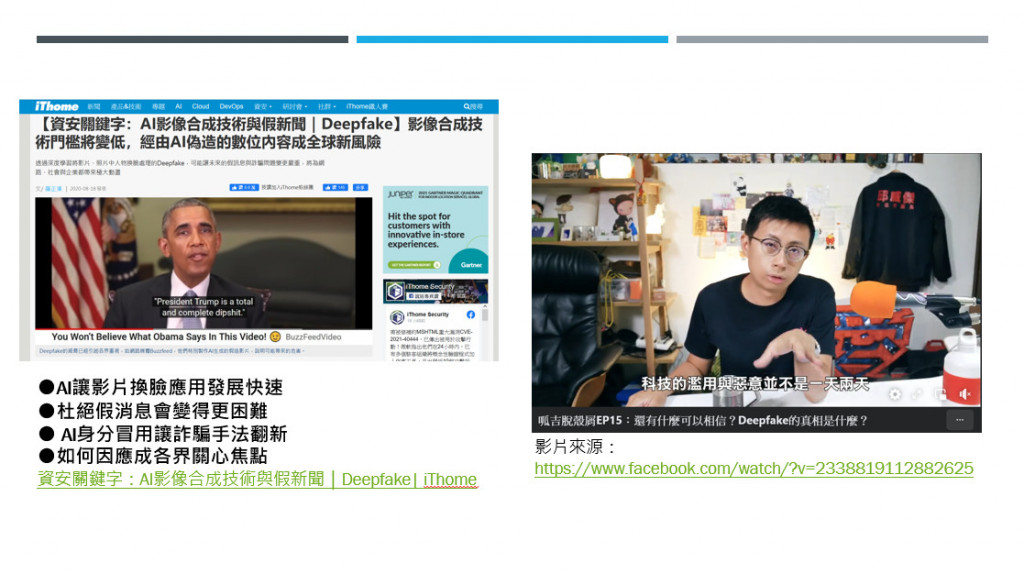The width and height of the screenshot is (1024, 574).
Task: Click the iThome Security page avatar in the widget
Action: pos(396,317)
